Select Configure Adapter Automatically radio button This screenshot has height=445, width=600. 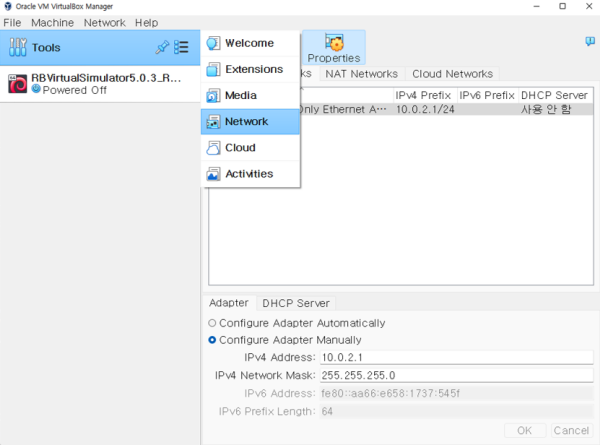[x=212, y=323]
